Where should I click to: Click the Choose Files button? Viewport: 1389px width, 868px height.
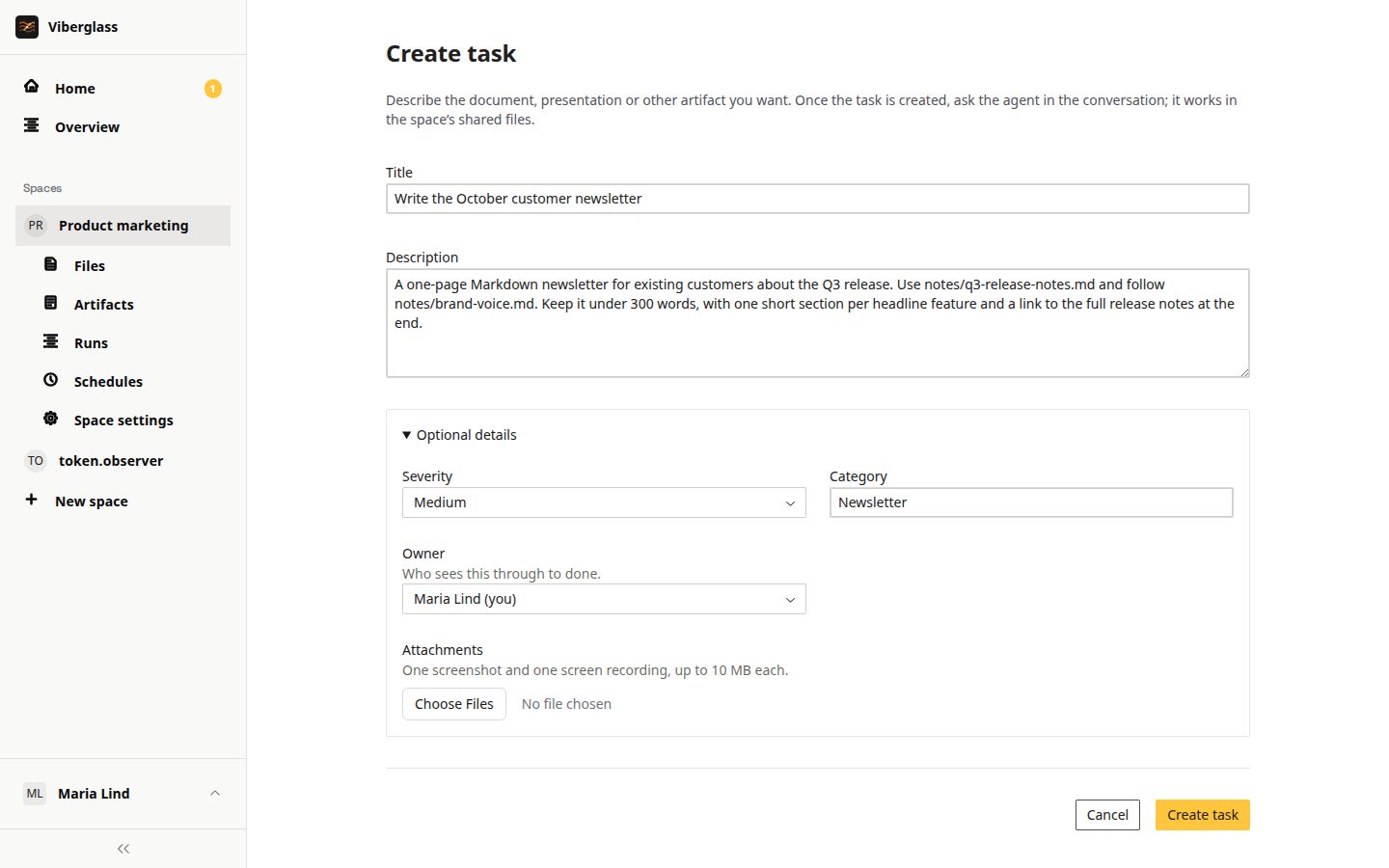pyautogui.click(x=454, y=704)
